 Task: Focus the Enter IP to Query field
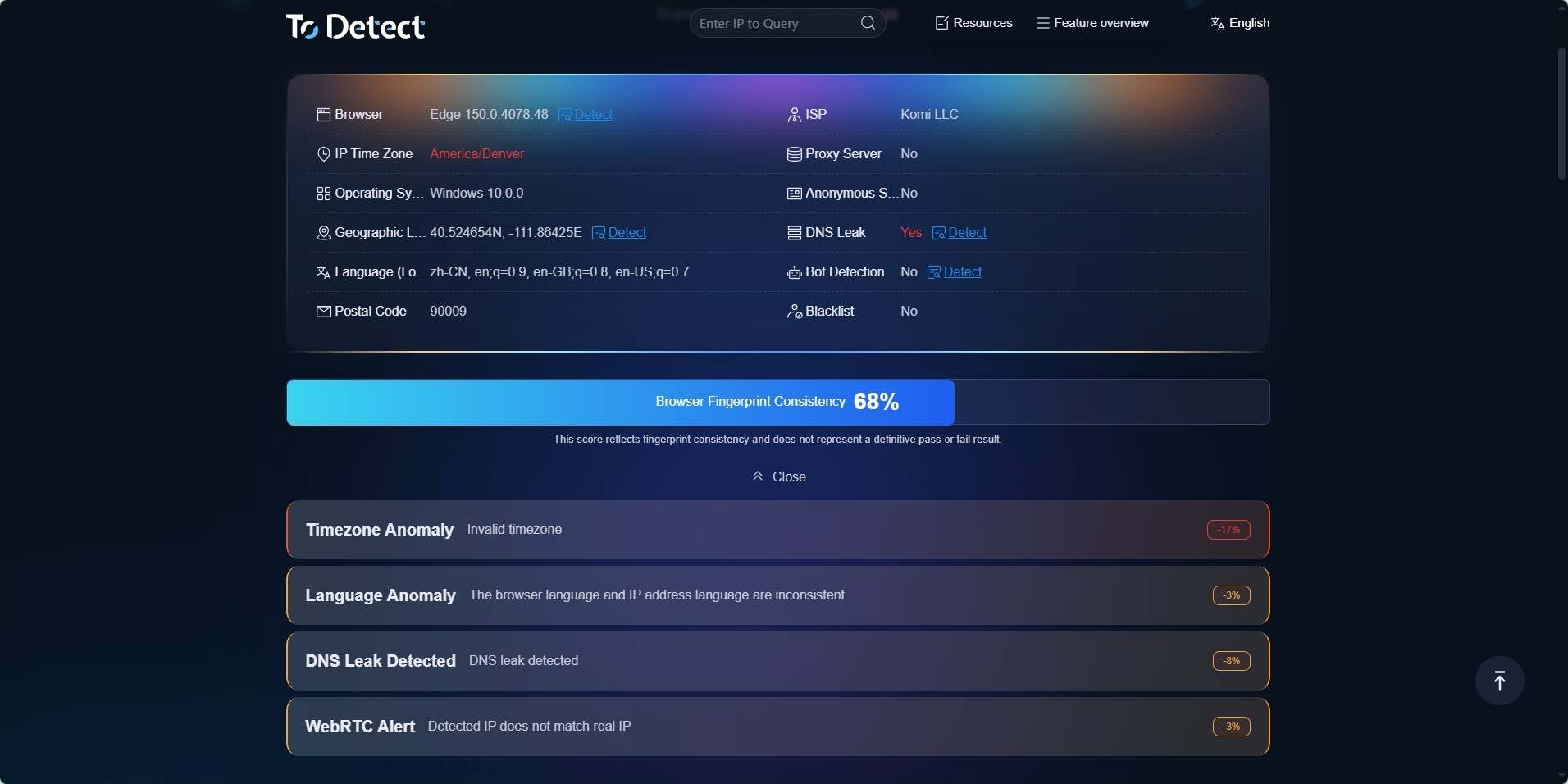(775, 23)
